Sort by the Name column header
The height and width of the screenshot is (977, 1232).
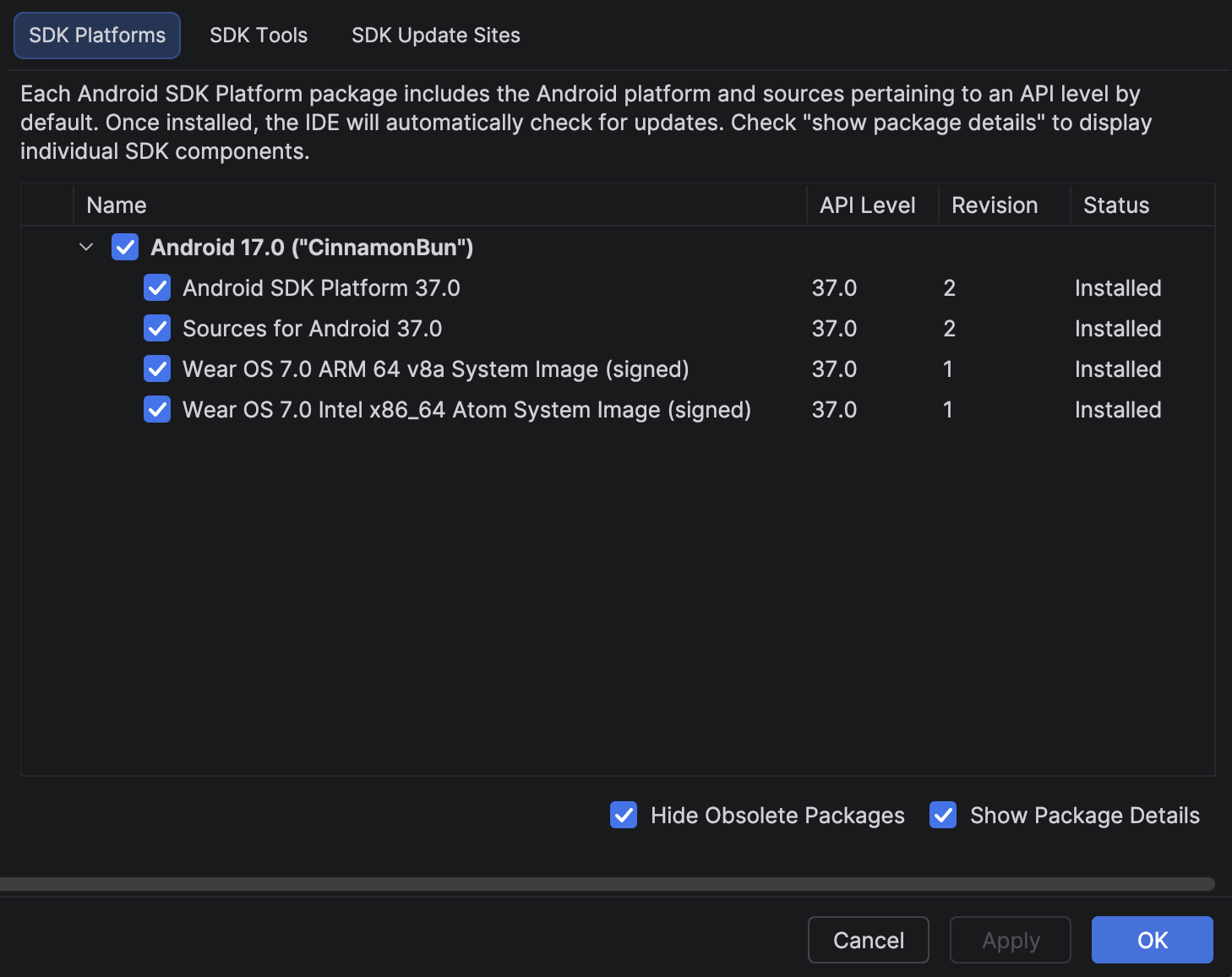pyautogui.click(x=440, y=205)
